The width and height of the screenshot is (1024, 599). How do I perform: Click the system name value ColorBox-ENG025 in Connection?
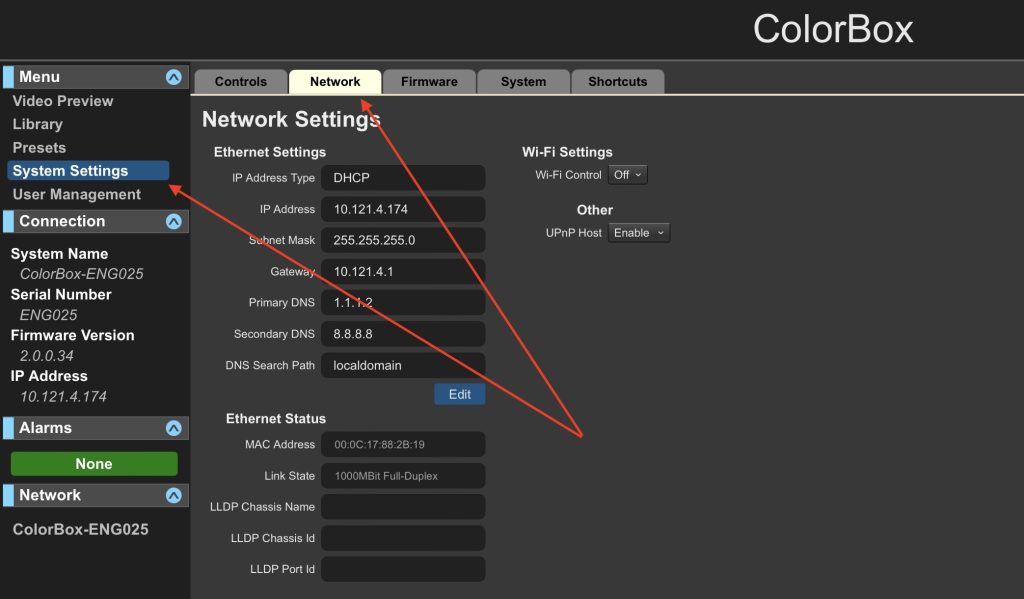(x=82, y=274)
